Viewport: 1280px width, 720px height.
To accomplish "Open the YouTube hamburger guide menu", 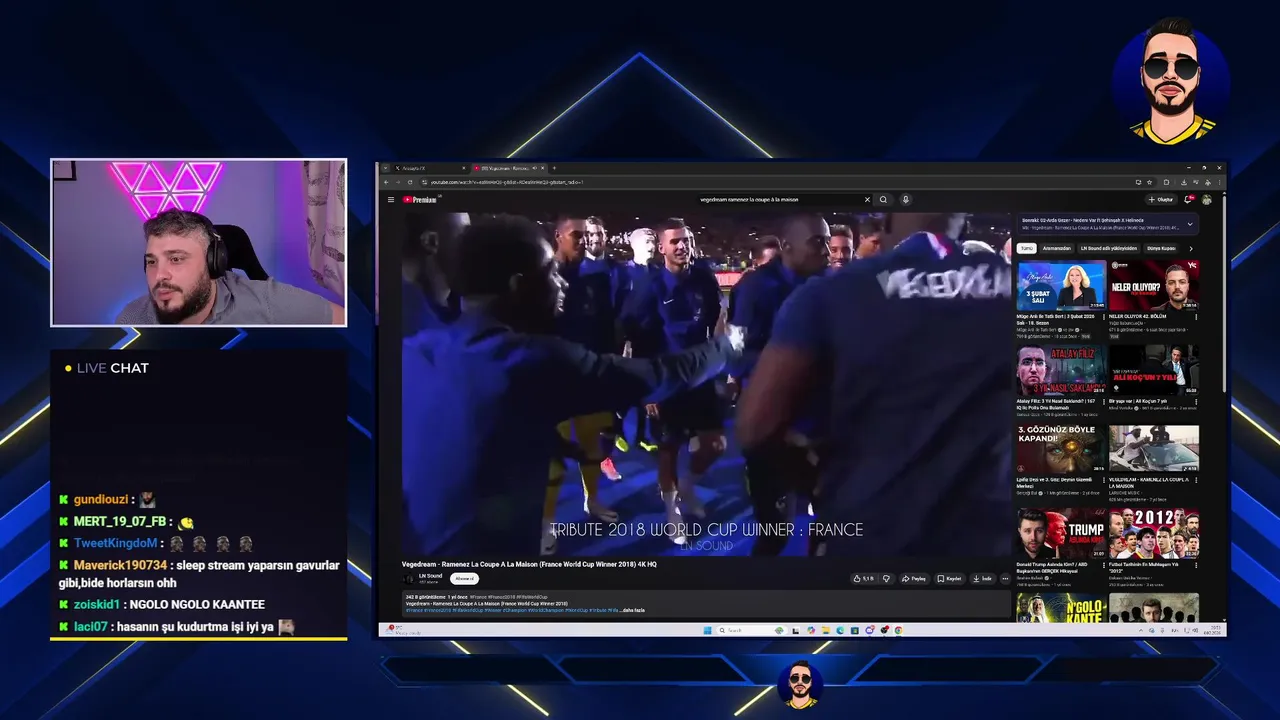I will pyautogui.click(x=391, y=199).
